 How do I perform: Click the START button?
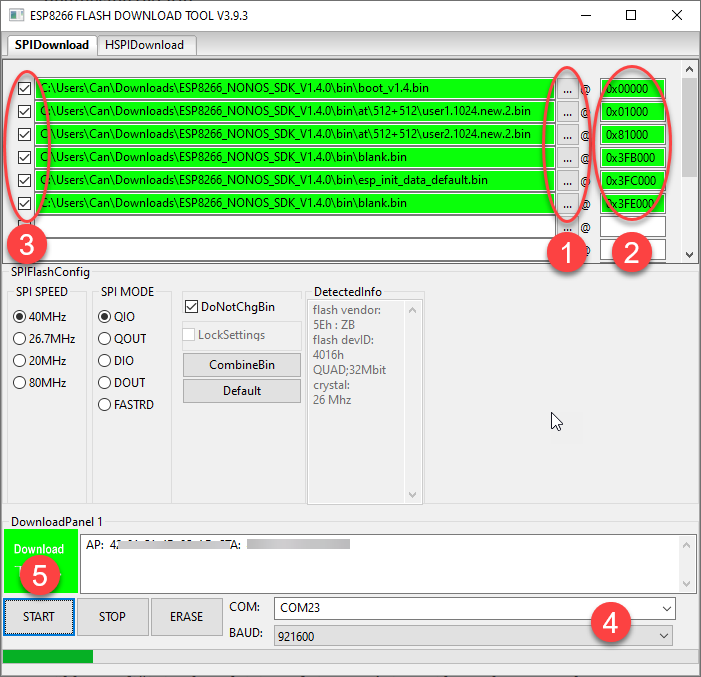39,617
